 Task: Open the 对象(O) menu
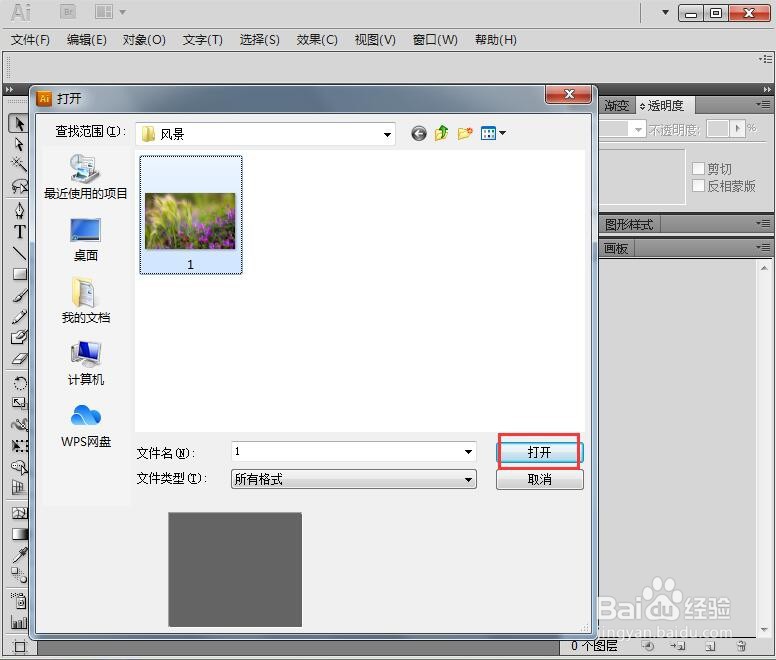pyautogui.click(x=144, y=40)
